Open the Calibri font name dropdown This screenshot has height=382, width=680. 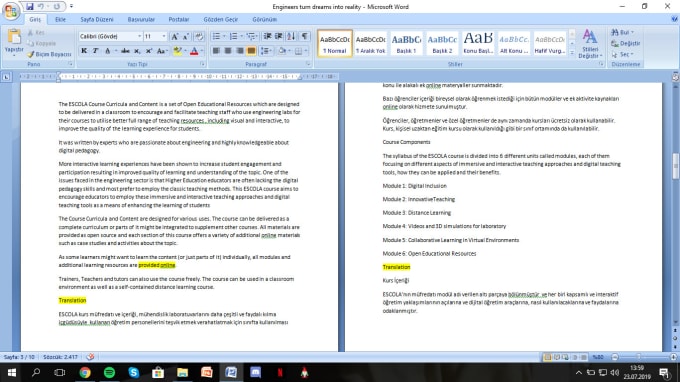click(110, 36)
